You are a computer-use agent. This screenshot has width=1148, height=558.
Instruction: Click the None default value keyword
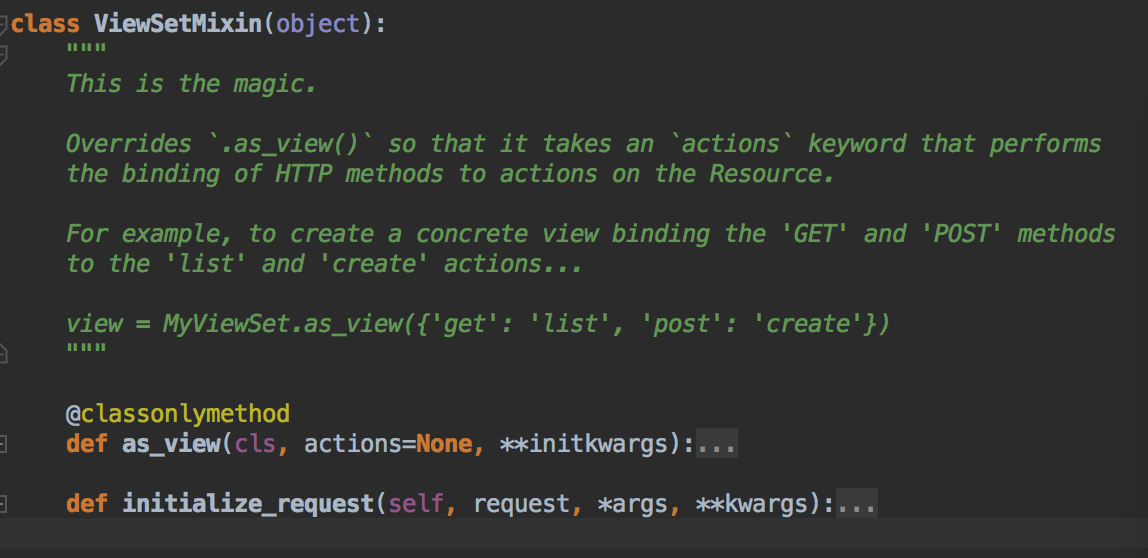(444, 444)
